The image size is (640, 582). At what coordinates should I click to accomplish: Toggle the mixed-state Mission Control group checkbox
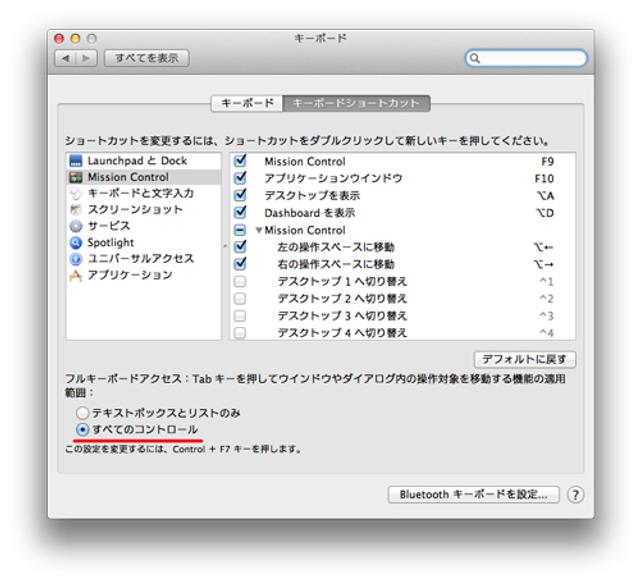point(240,230)
